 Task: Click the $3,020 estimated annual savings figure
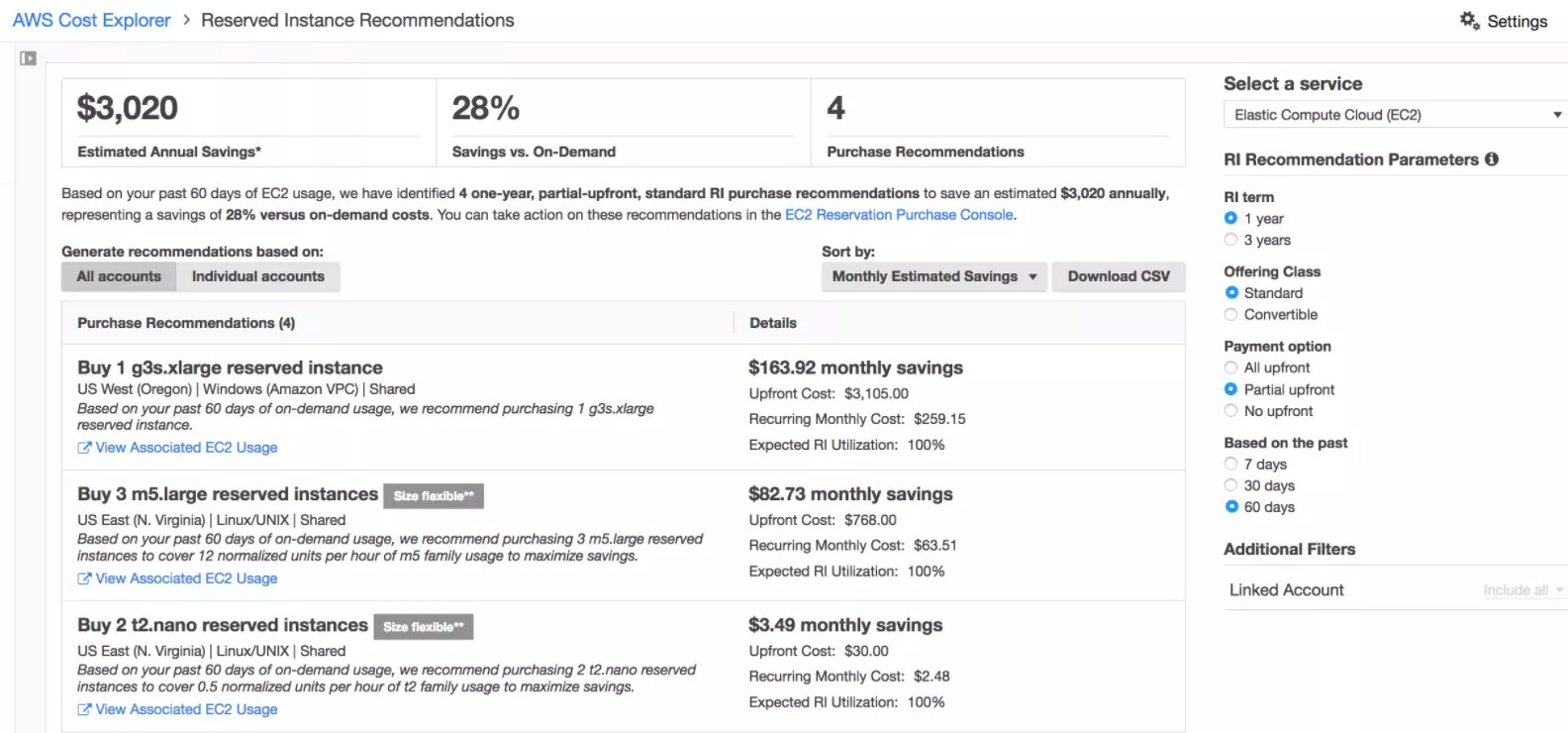128,108
